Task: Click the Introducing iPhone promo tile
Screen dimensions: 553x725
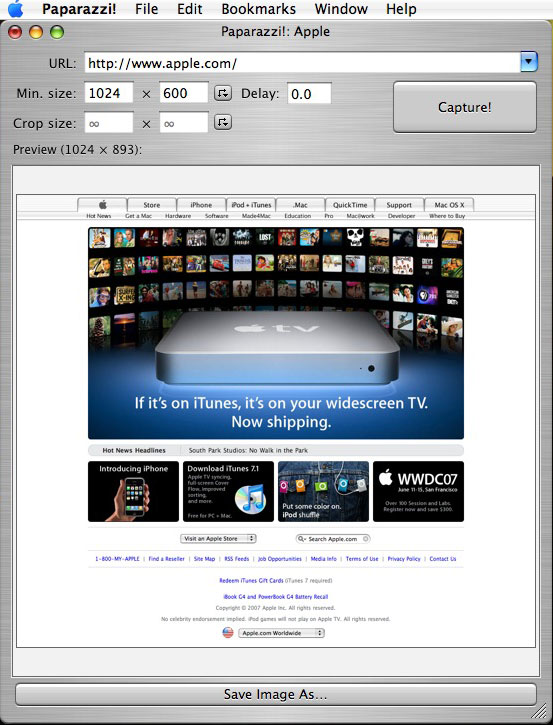Action: [133, 492]
